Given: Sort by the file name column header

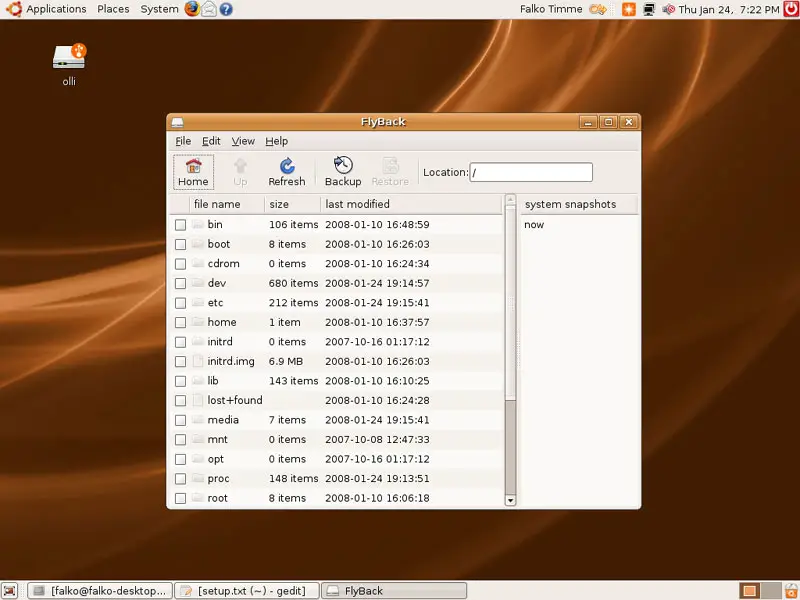Looking at the screenshot, I should pyautogui.click(x=227, y=204).
